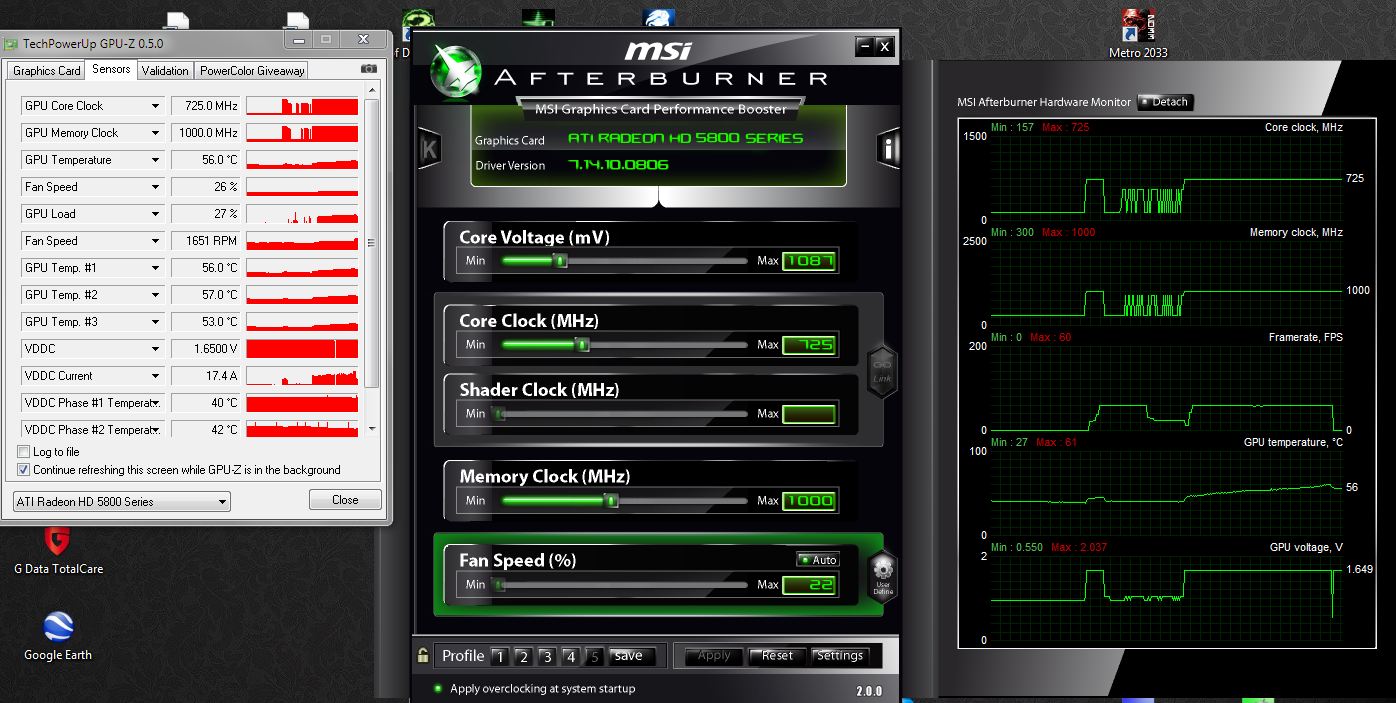Open the Afterburner information i button

[888, 148]
